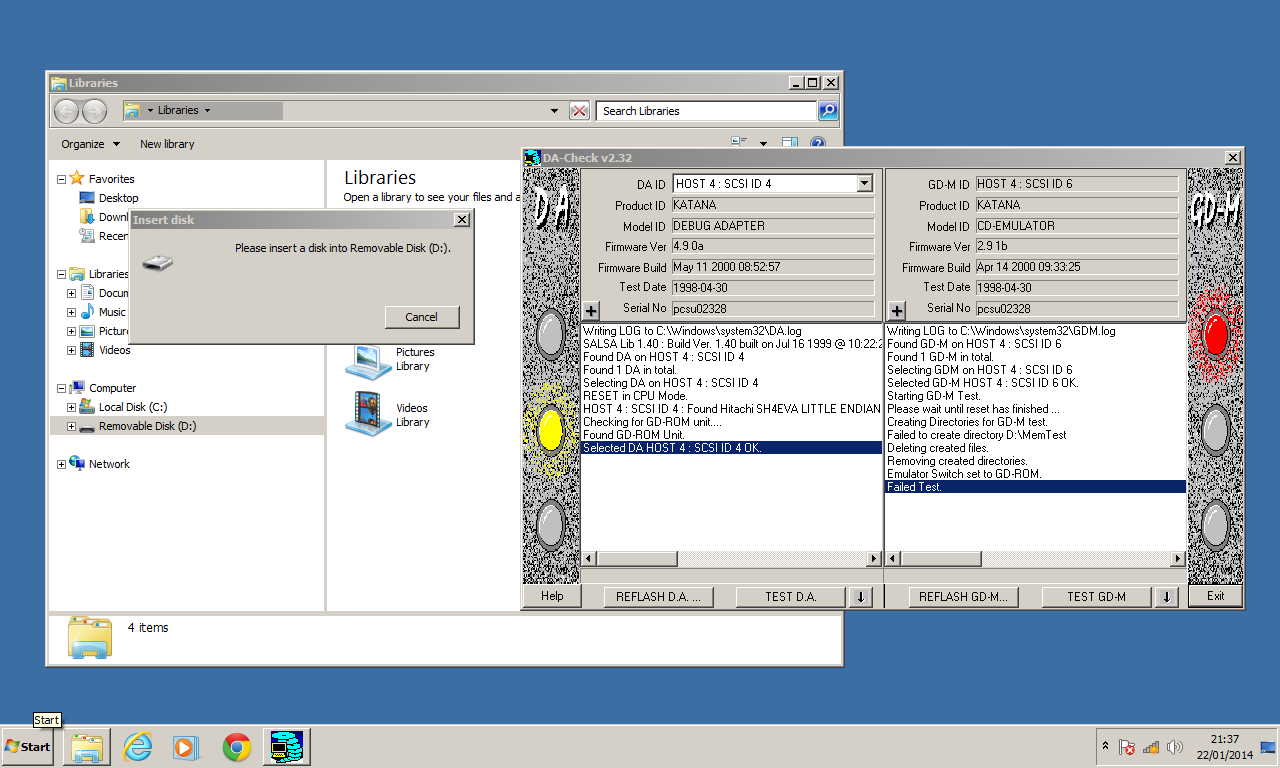The image size is (1280, 768).
Task: Close the Insert disk dialog
Action: 461,219
